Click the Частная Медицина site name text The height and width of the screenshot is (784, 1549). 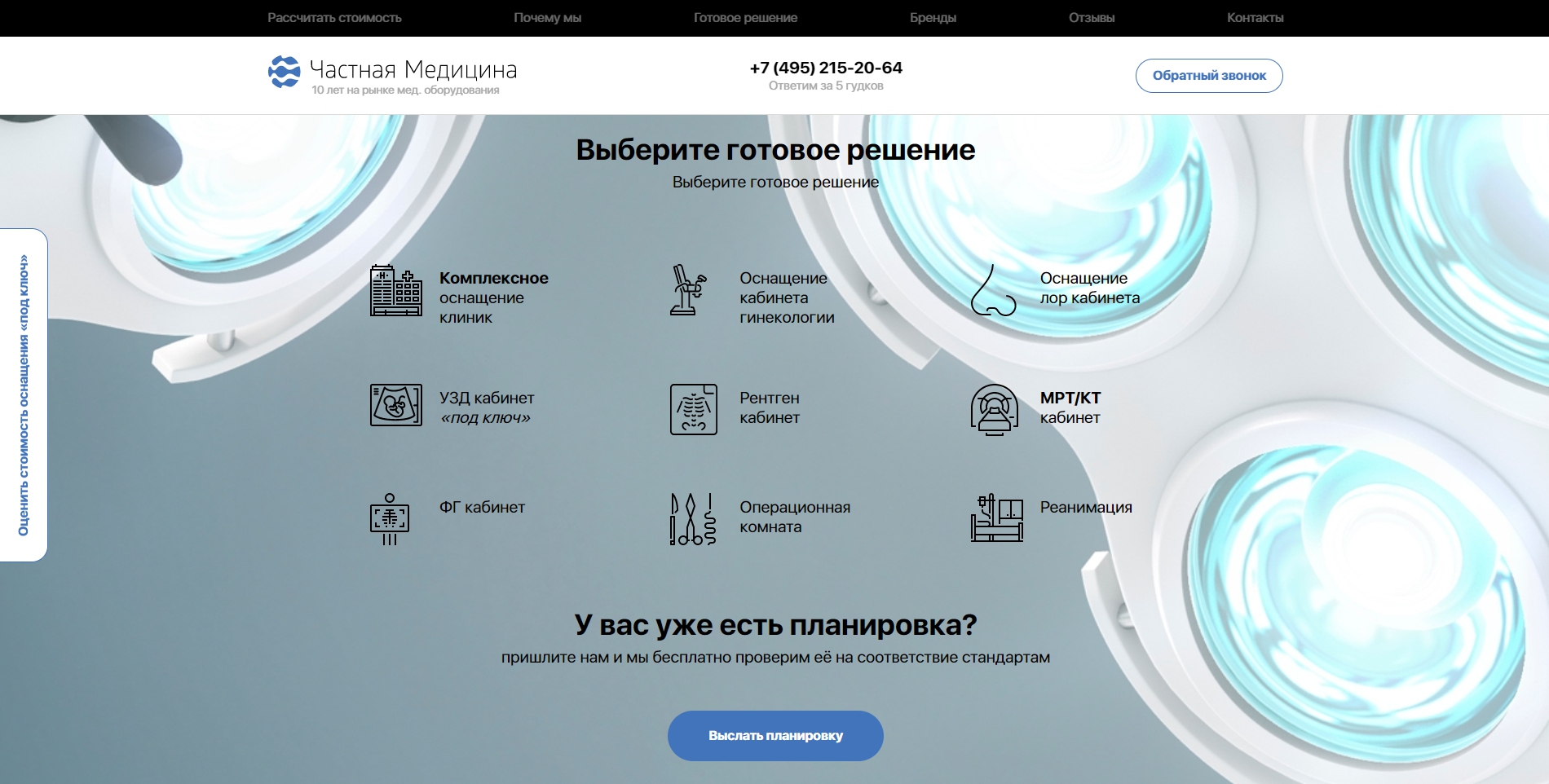[413, 69]
